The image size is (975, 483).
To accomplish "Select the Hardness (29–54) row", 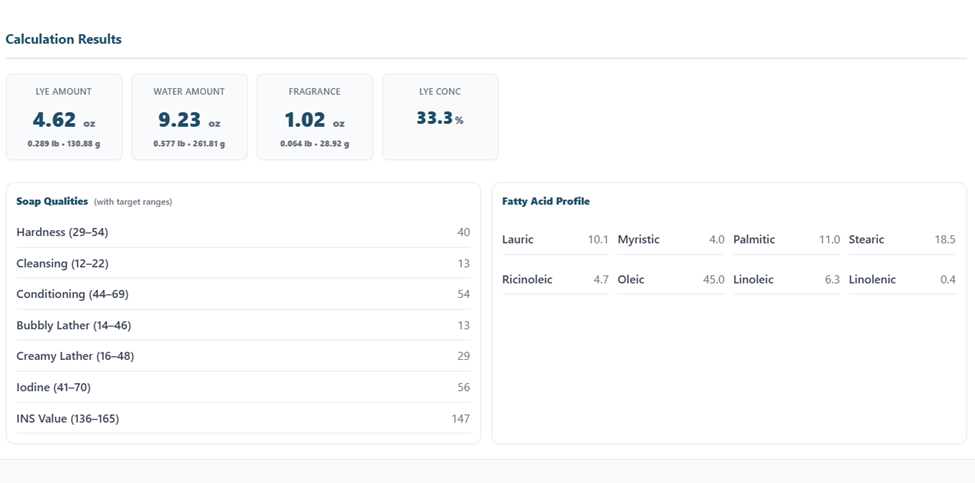I will tap(243, 232).
